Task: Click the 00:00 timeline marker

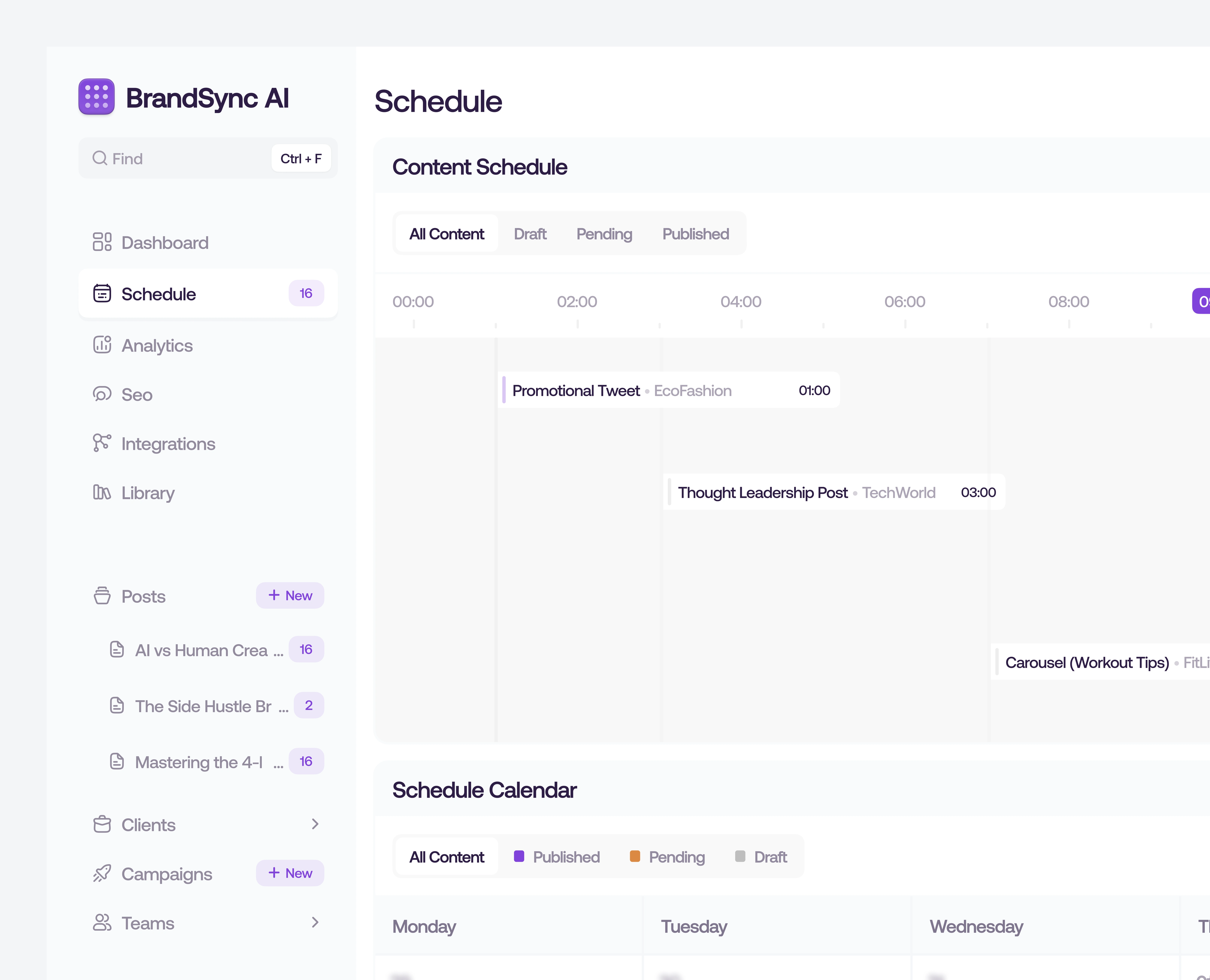Action: pos(413,302)
